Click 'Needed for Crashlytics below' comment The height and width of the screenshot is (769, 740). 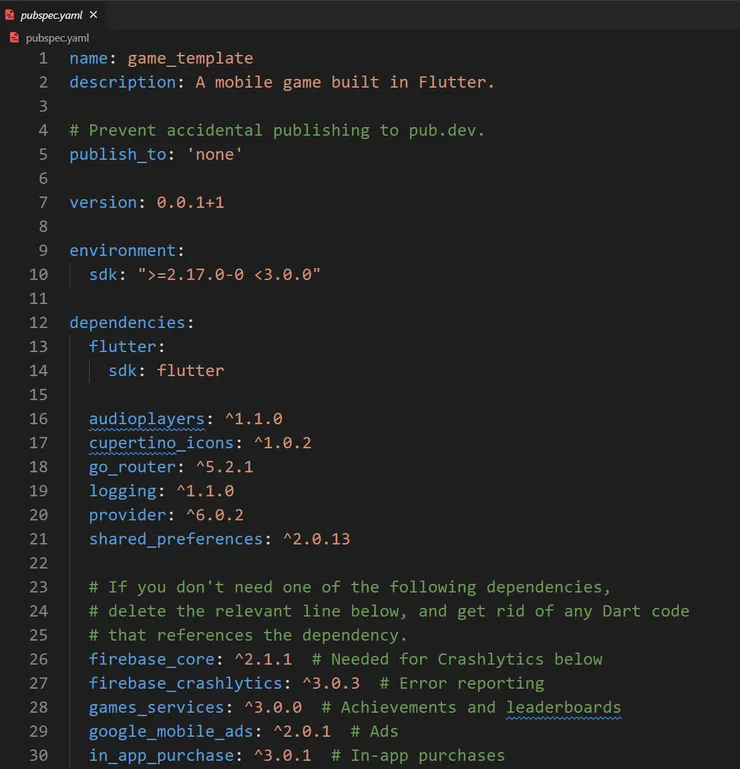click(457, 660)
